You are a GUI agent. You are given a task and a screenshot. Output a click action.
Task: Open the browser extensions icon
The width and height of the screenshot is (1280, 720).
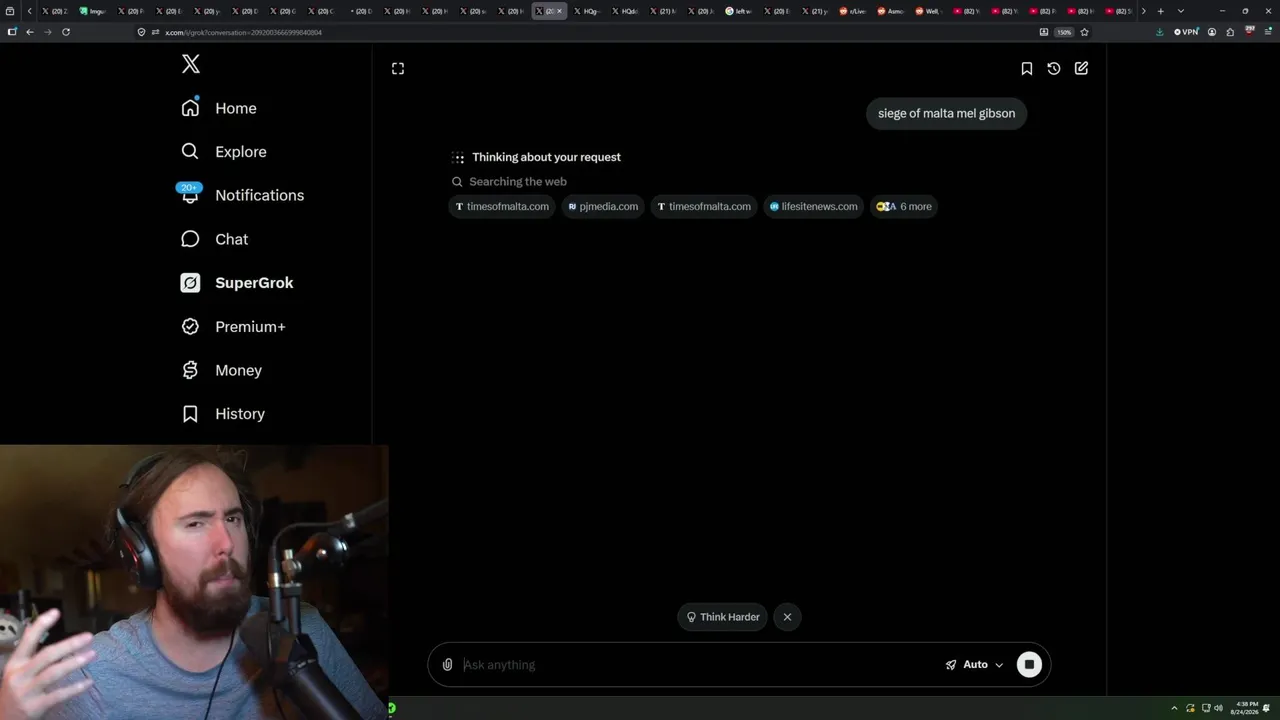pos(1230,32)
